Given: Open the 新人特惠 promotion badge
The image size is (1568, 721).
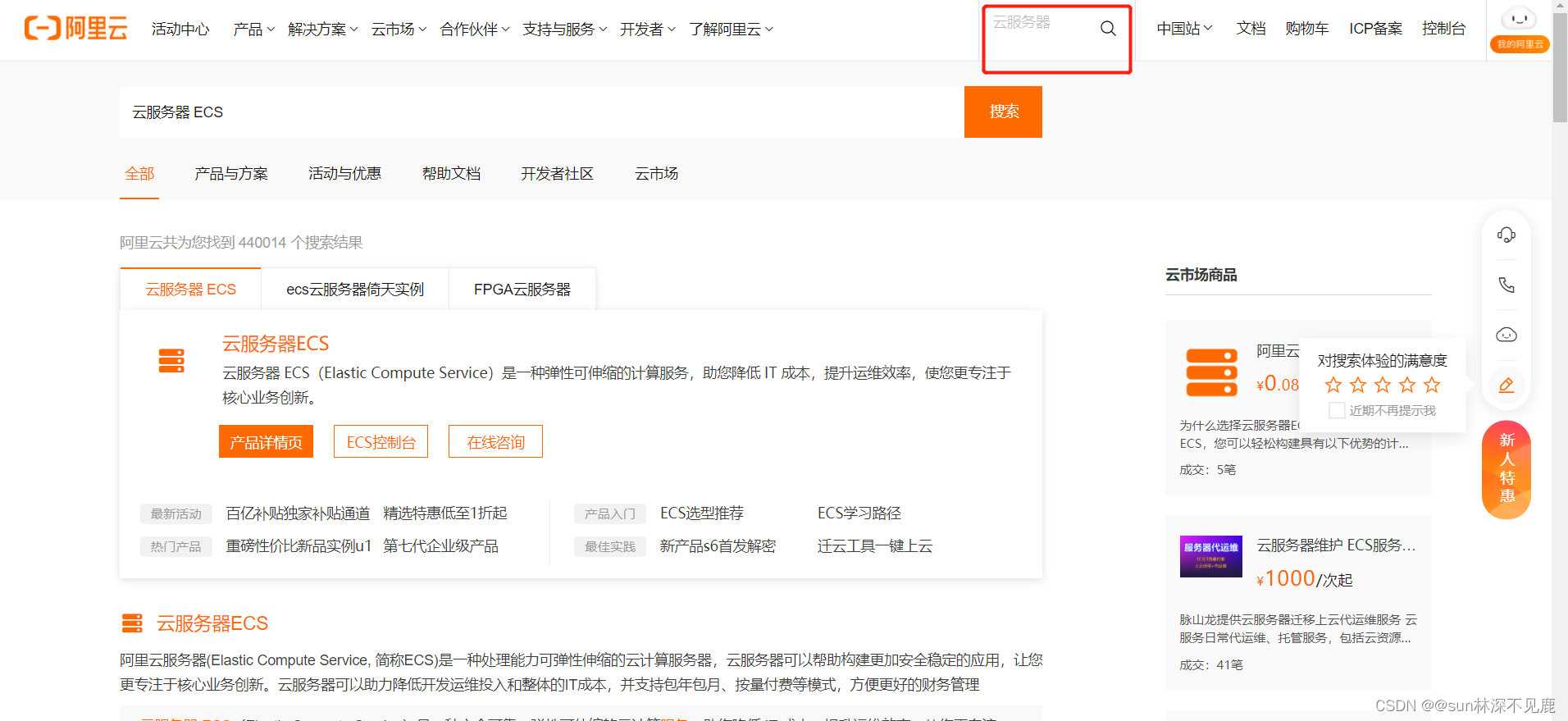Looking at the screenshot, I should pos(1506,469).
